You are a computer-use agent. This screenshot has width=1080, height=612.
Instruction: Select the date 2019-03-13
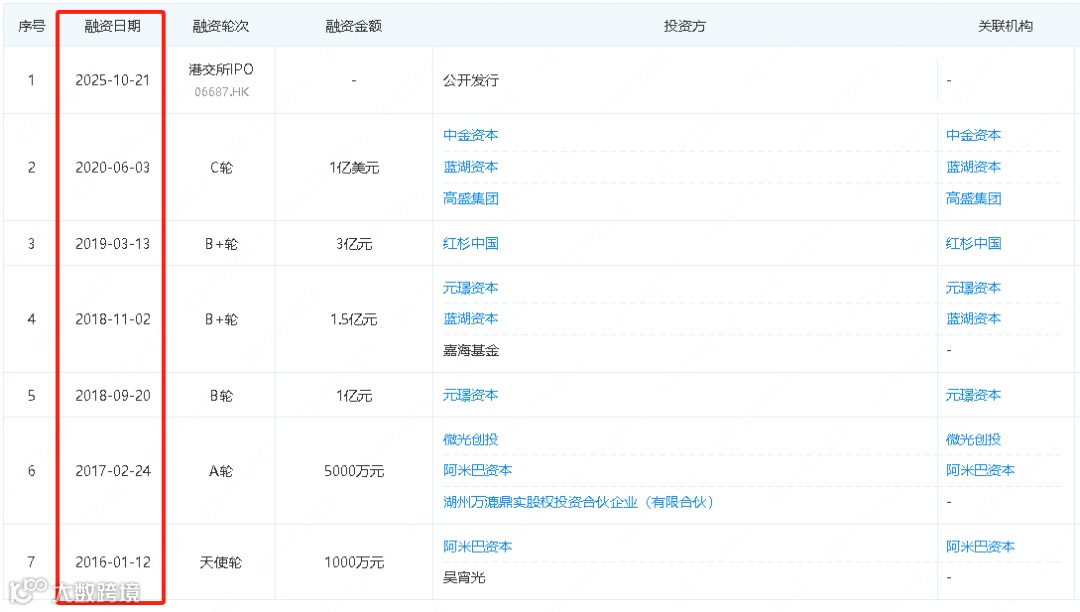coord(112,244)
